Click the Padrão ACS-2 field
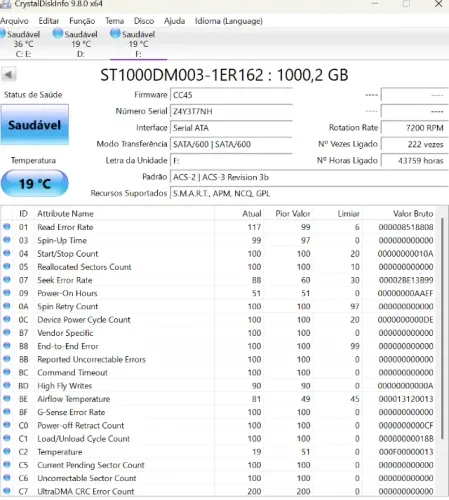 coord(309,177)
